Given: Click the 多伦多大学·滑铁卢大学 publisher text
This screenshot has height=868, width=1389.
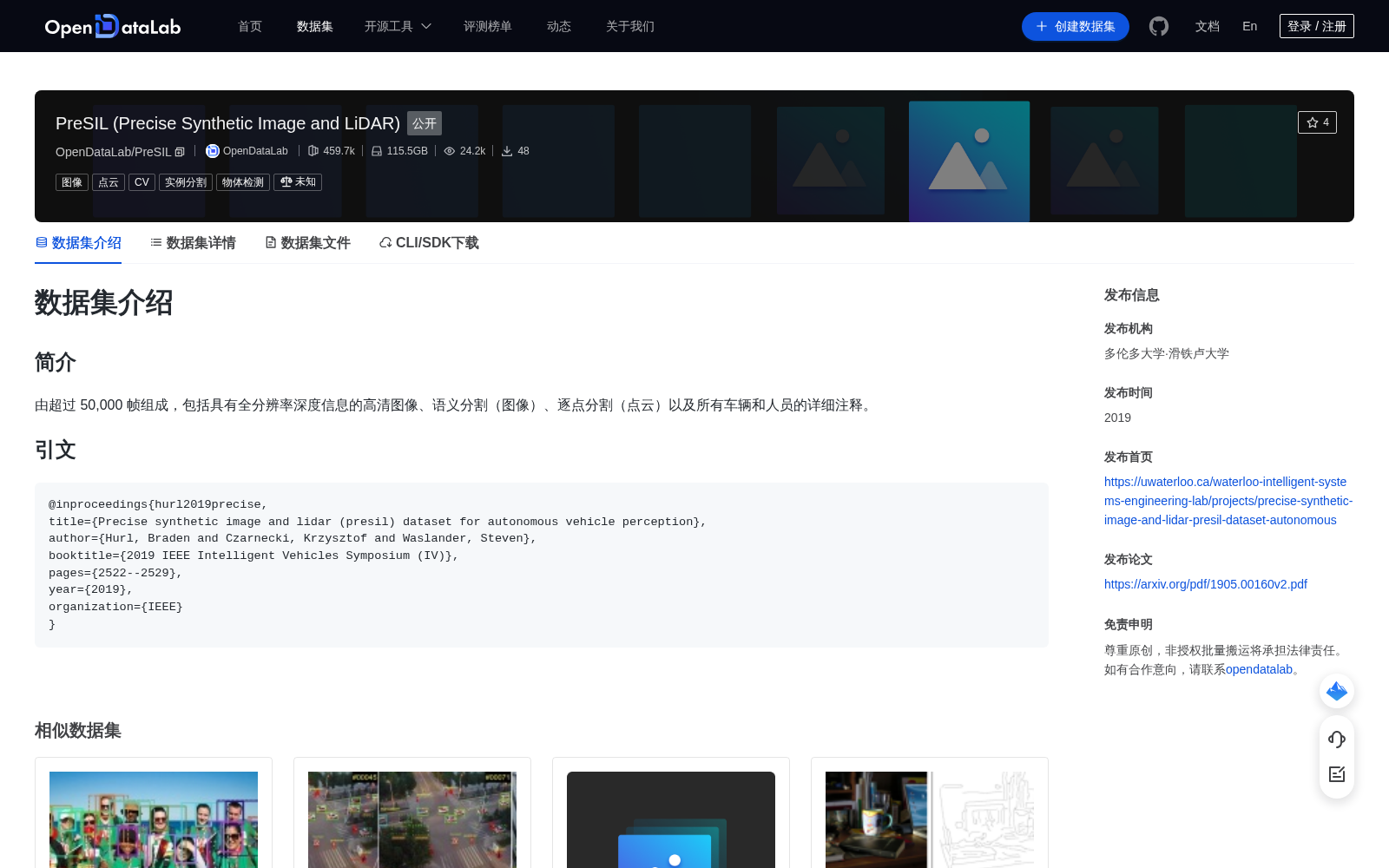Looking at the screenshot, I should pyautogui.click(x=1167, y=353).
